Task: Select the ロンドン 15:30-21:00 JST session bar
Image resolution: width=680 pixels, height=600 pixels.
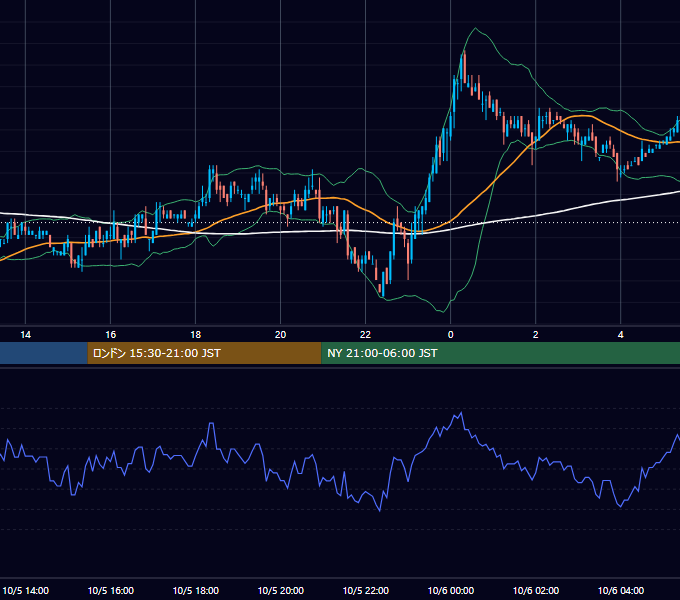Action: coord(204,353)
